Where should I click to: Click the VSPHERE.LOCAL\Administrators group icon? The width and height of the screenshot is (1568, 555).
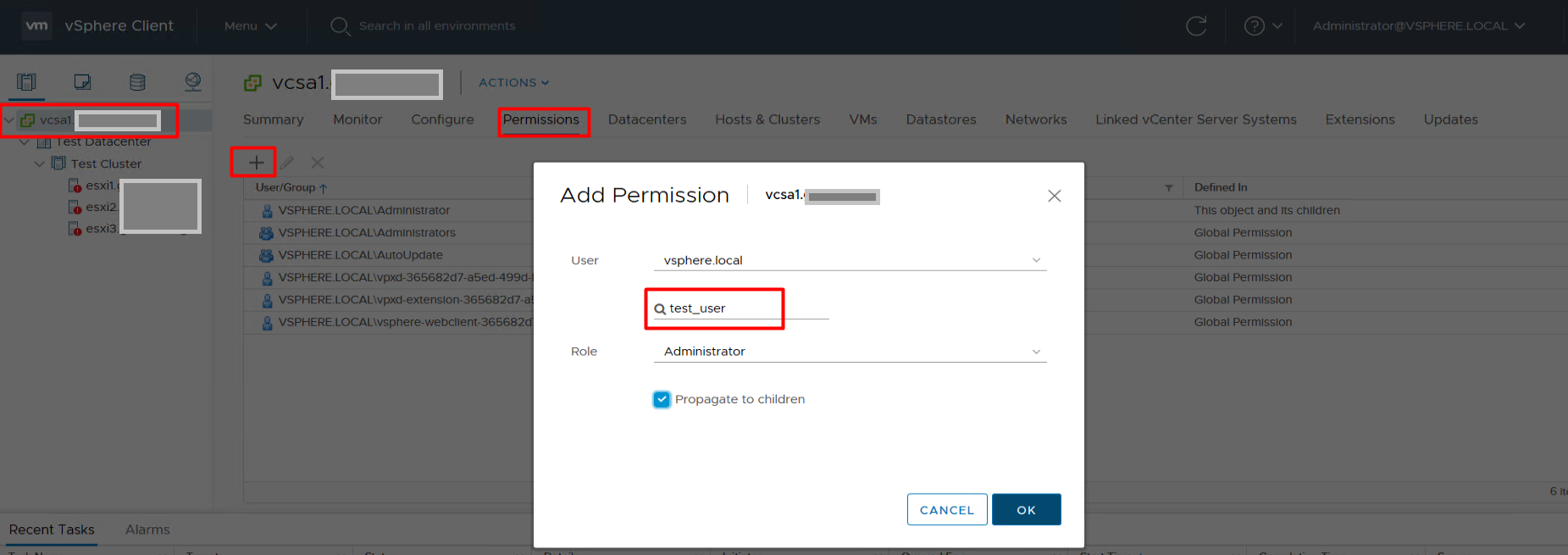pos(267,233)
